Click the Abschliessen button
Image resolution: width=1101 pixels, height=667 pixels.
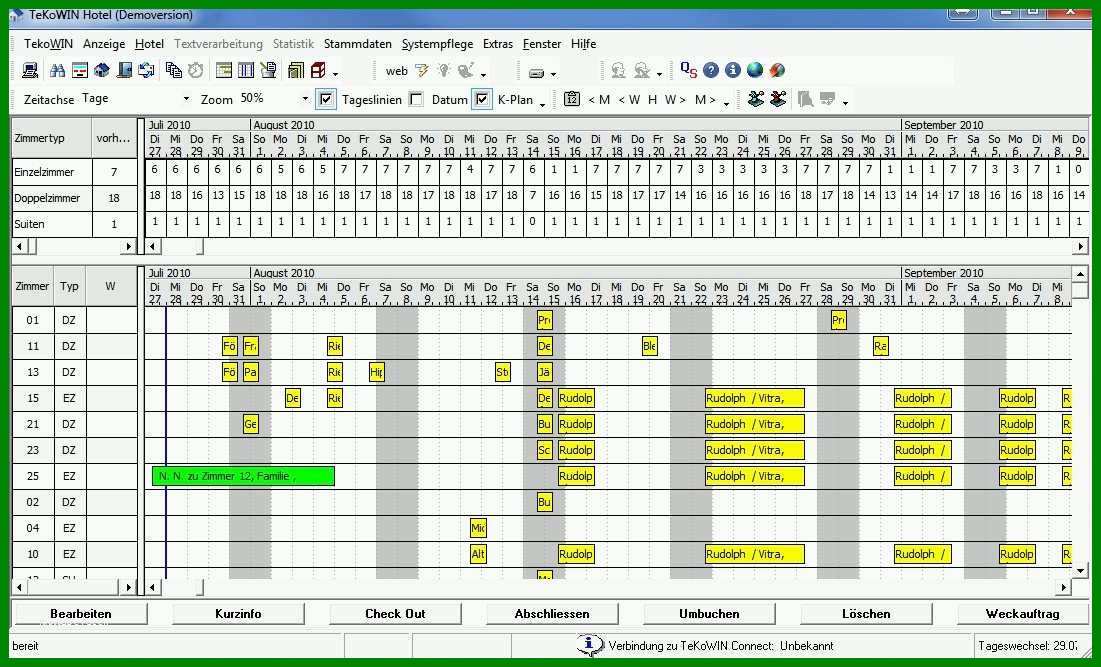(x=552, y=614)
